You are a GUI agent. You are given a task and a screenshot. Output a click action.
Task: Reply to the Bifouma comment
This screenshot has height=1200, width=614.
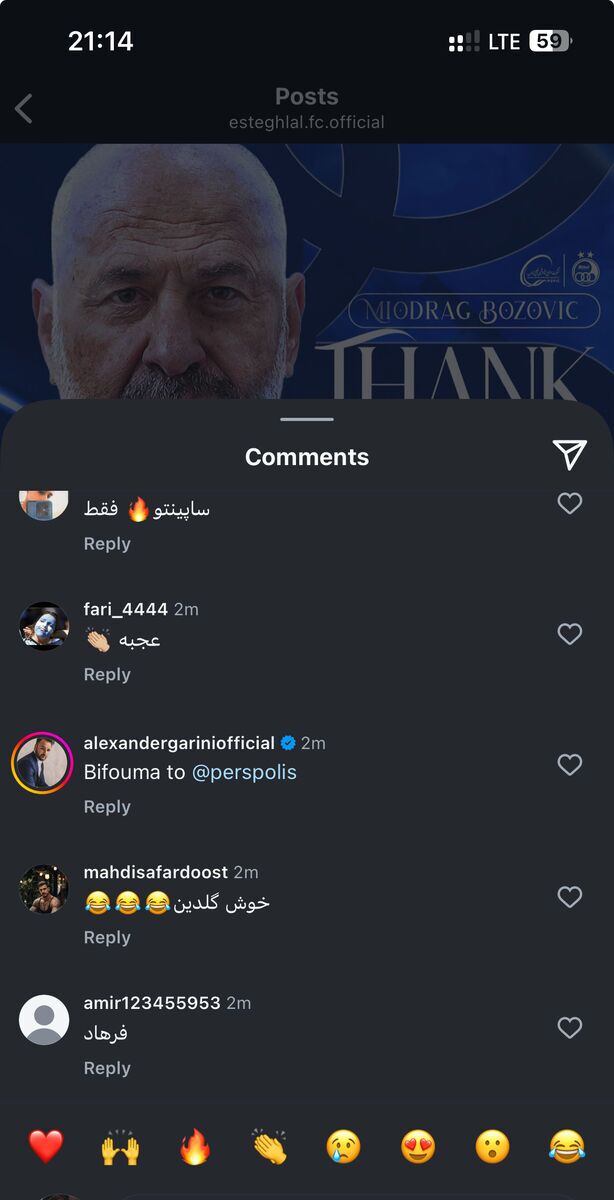pos(107,807)
